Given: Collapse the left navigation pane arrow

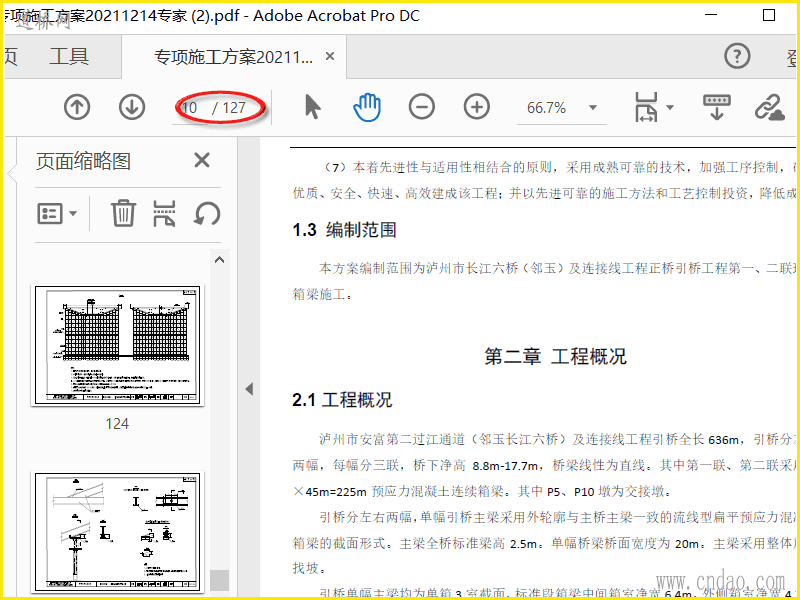Looking at the screenshot, I should click(249, 389).
